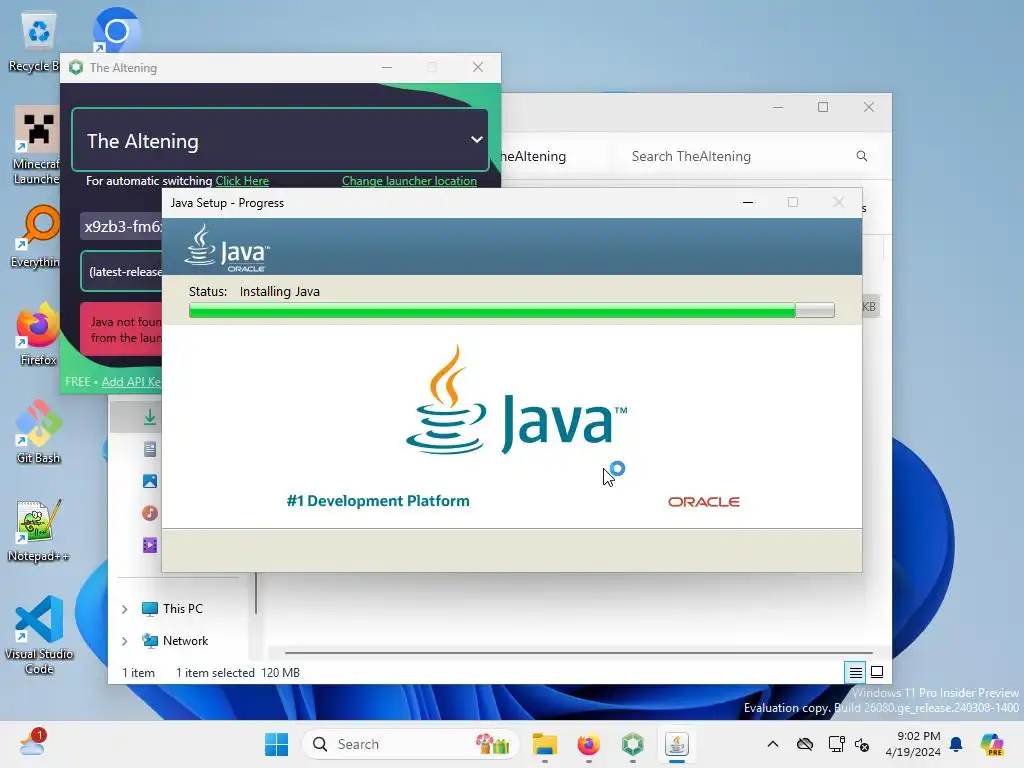The image size is (1024, 768).
Task: Switch Explorer to large thumbnails view
Action: (x=877, y=672)
